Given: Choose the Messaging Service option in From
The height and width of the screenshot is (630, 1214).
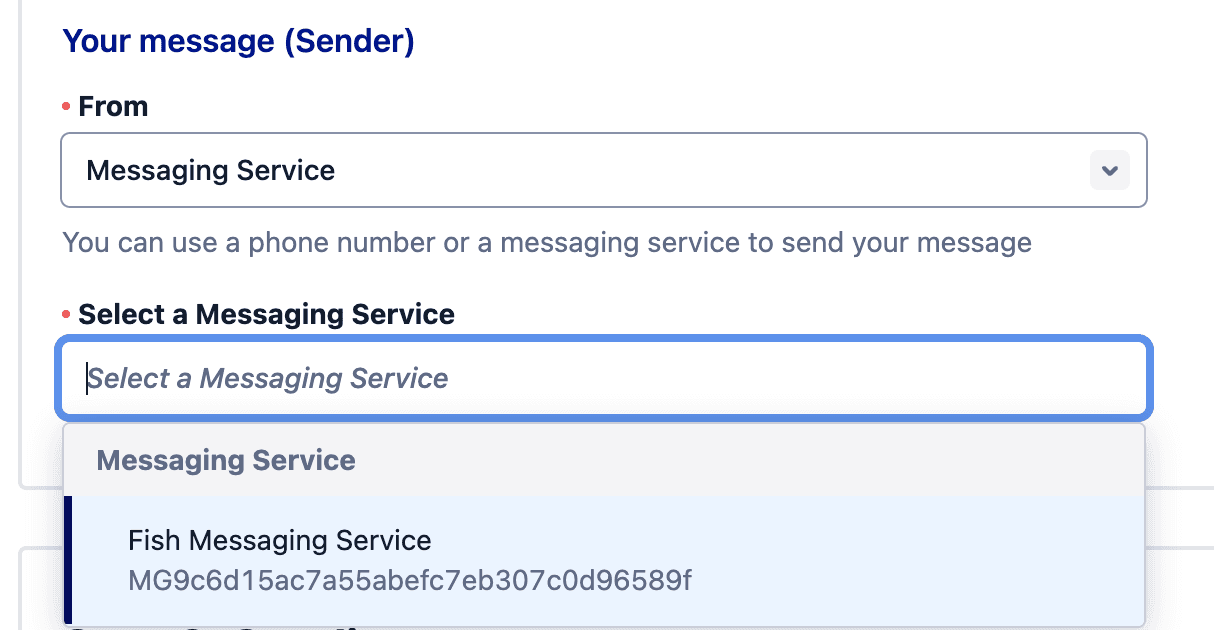Looking at the screenshot, I should pyautogui.click(x=210, y=170).
